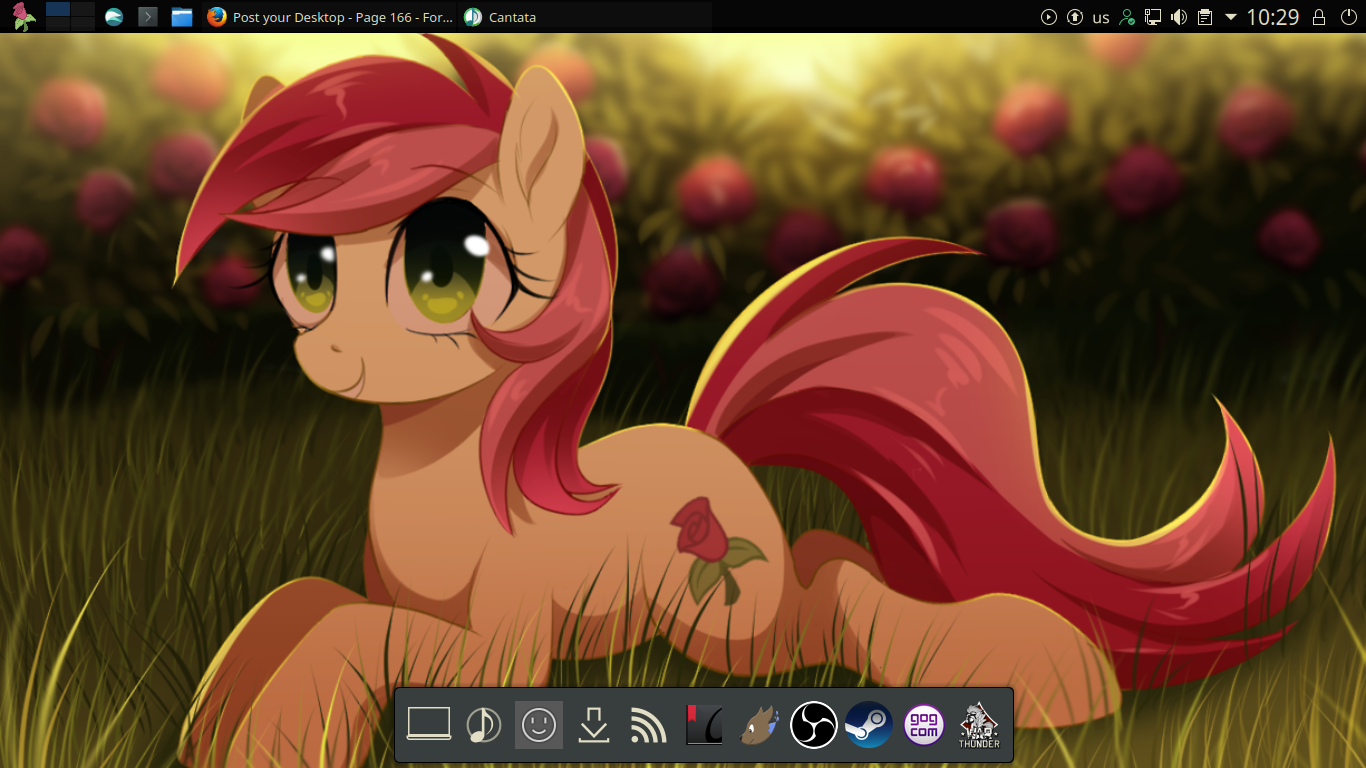The width and height of the screenshot is (1366, 768).
Task: Open the software updates tray icon
Action: pyautogui.click(x=1075, y=17)
